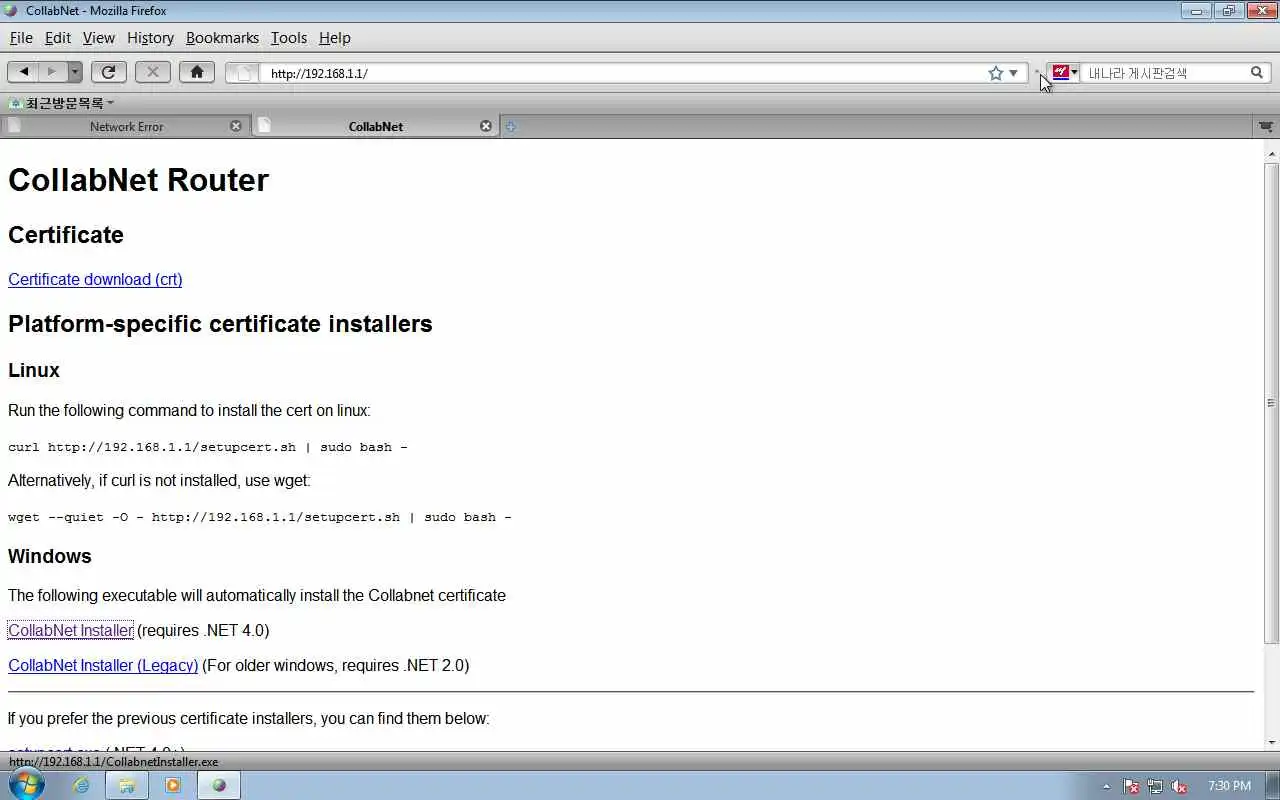Choose a search engine from the red icon dropdown

1064,72
